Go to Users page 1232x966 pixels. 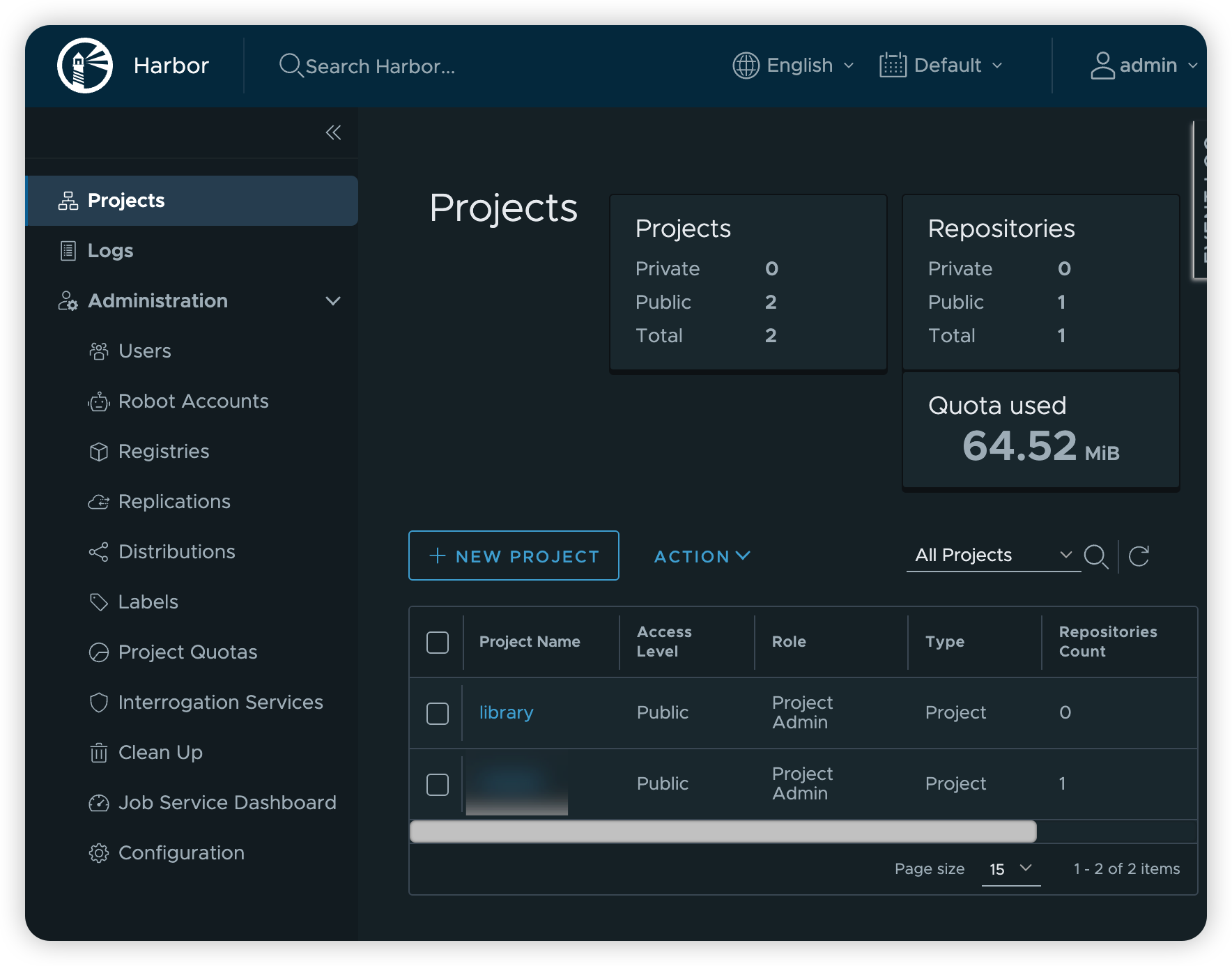pyautogui.click(x=144, y=351)
